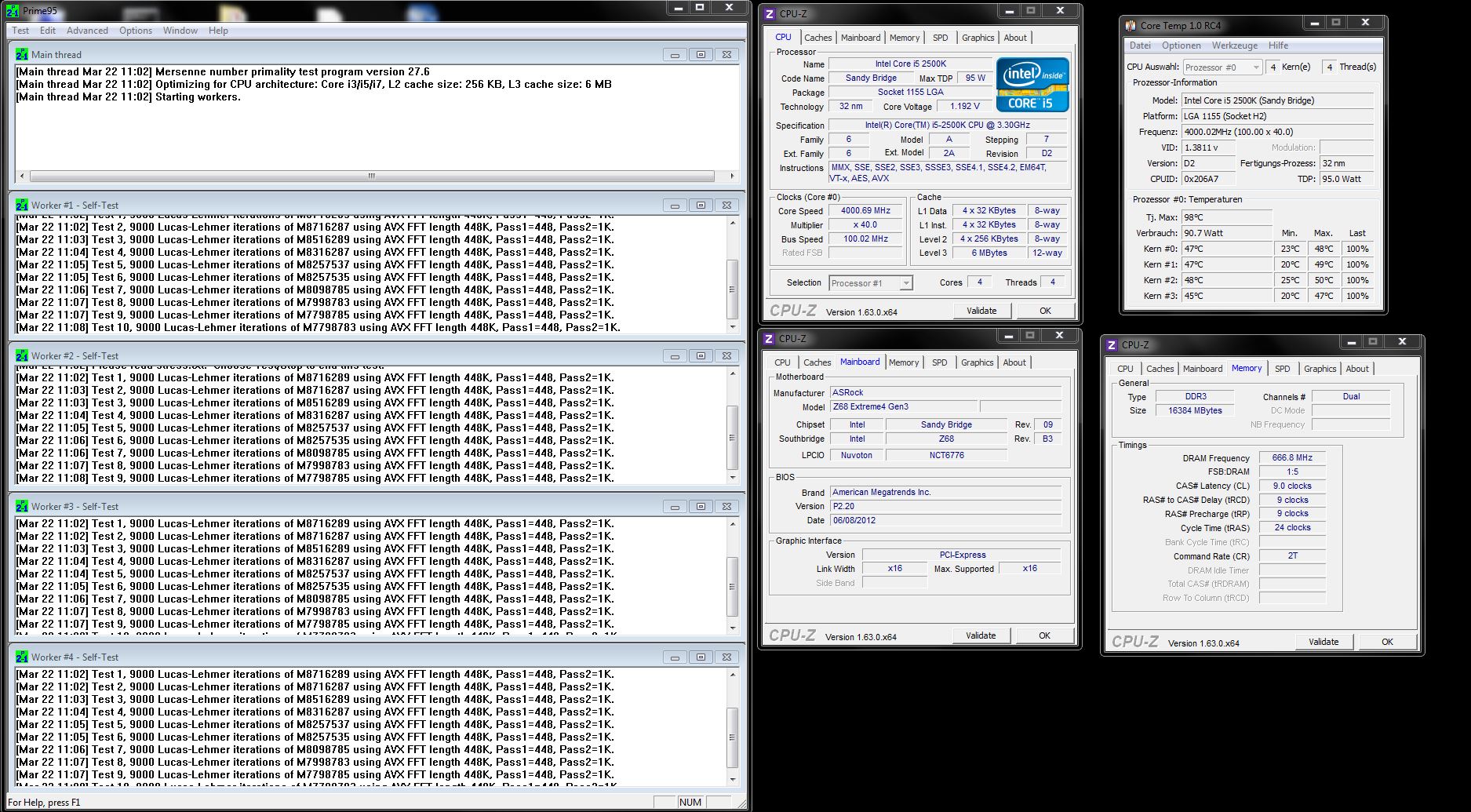Click OK in the CPU-Z CPU window
The height and width of the screenshot is (812, 1471).
pyautogui.click(x=1045, y=311)
